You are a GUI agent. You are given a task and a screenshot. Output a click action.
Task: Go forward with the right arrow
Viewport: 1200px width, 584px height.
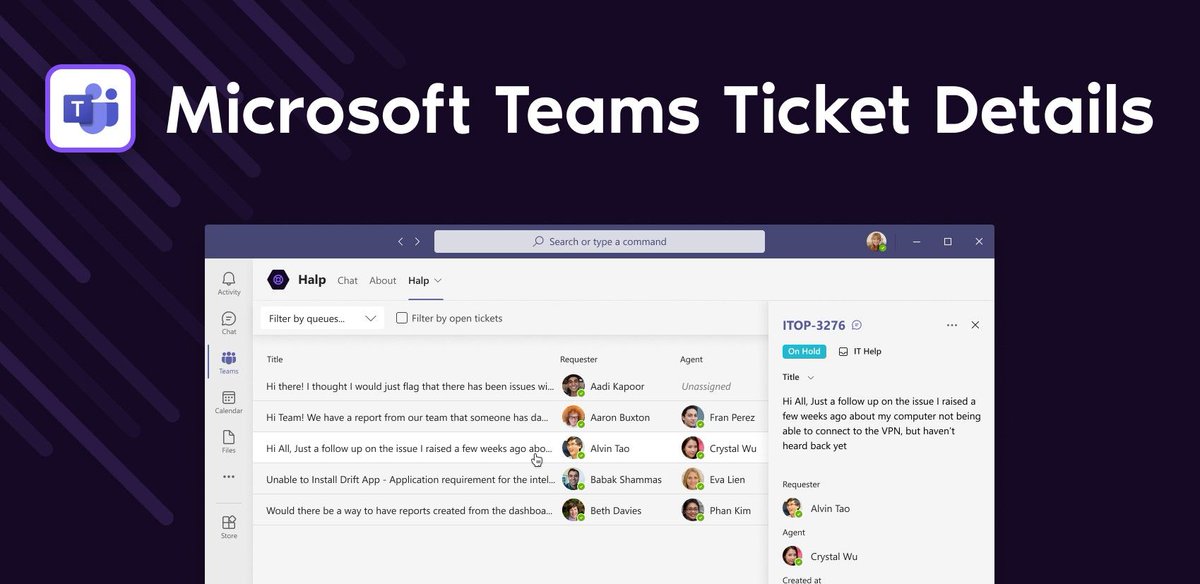417,242
